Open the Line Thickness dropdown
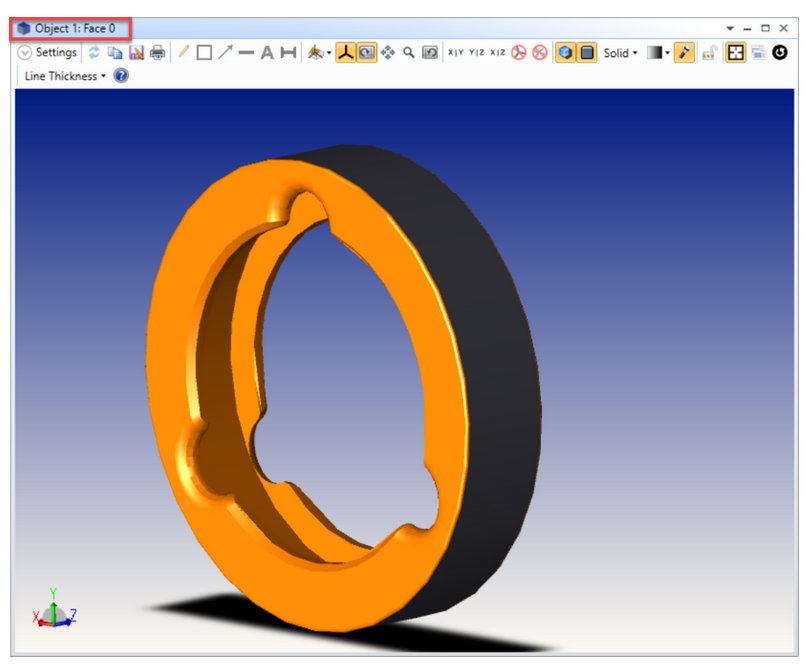 point(65,76)
